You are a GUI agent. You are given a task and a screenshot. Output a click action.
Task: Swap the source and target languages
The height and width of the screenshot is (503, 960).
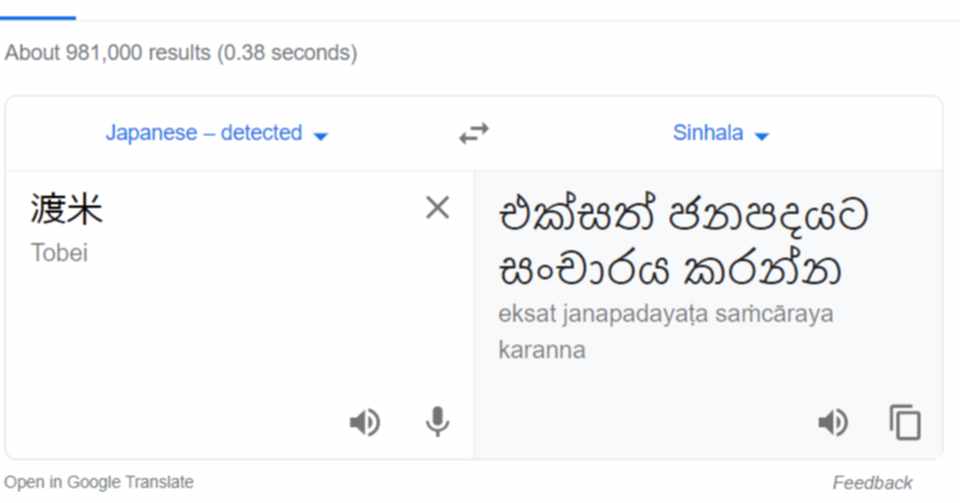click(474, 134)
